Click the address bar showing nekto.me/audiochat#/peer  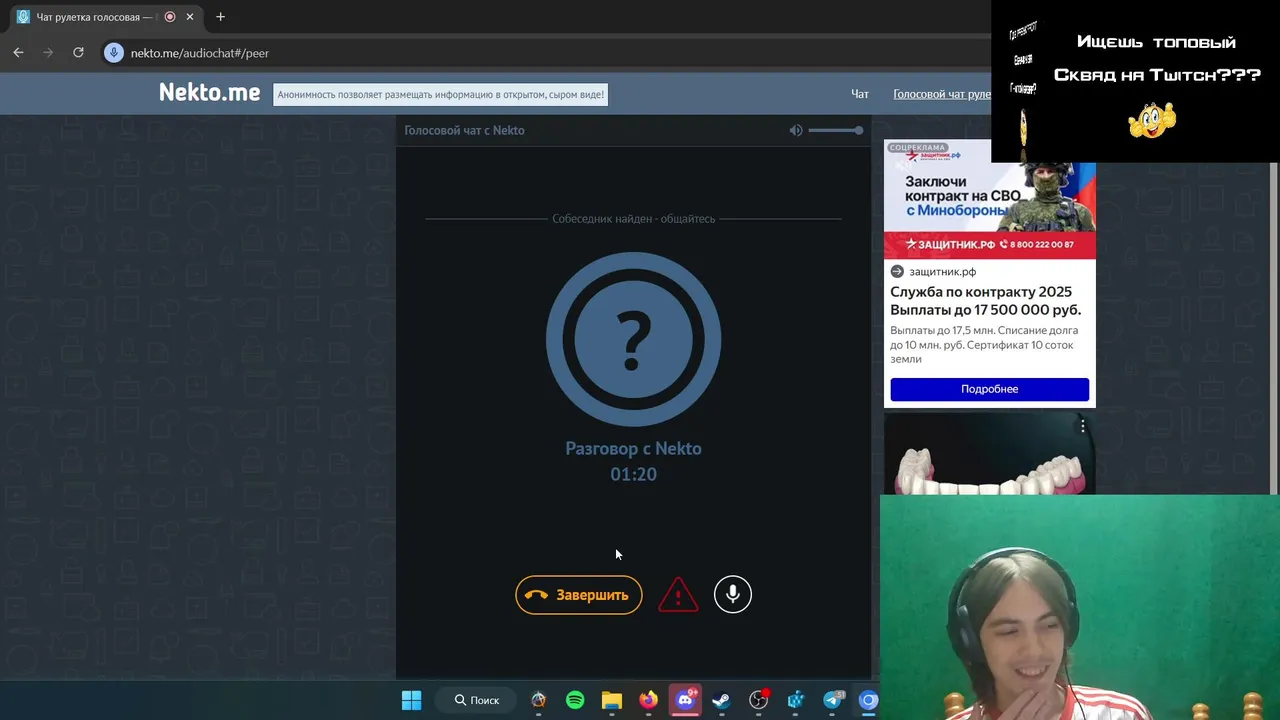tap(199, 53)
